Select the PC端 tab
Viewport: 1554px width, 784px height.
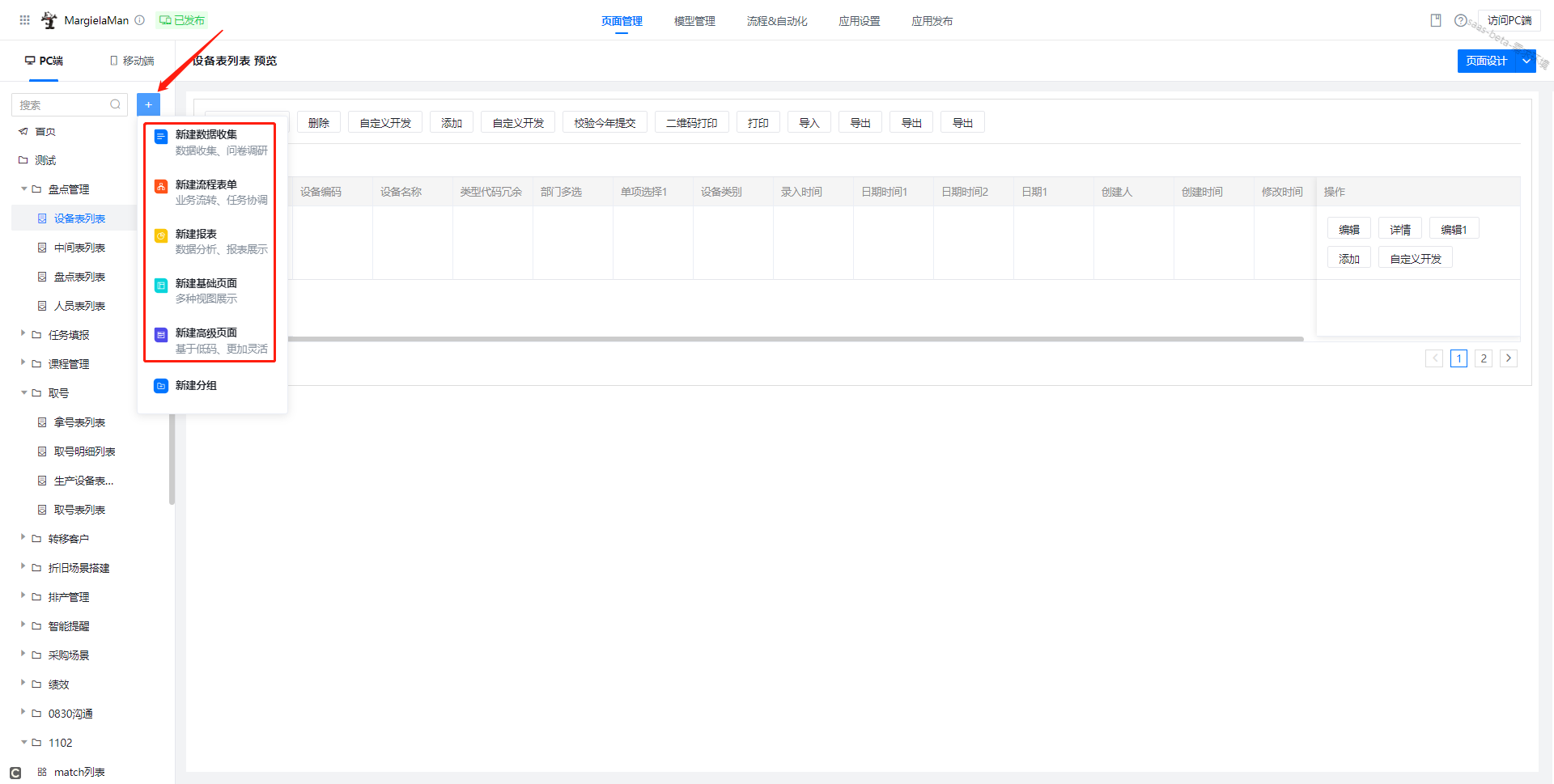coord(44,61)
